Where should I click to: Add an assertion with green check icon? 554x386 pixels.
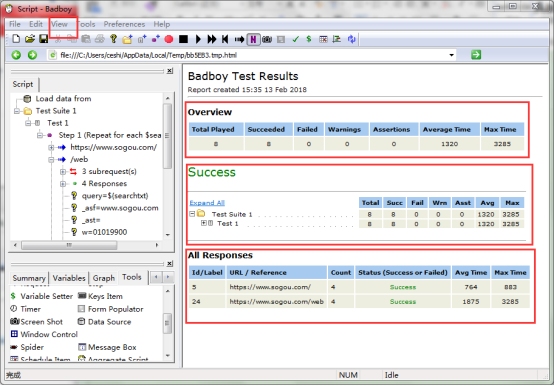(x=295, y=39)
